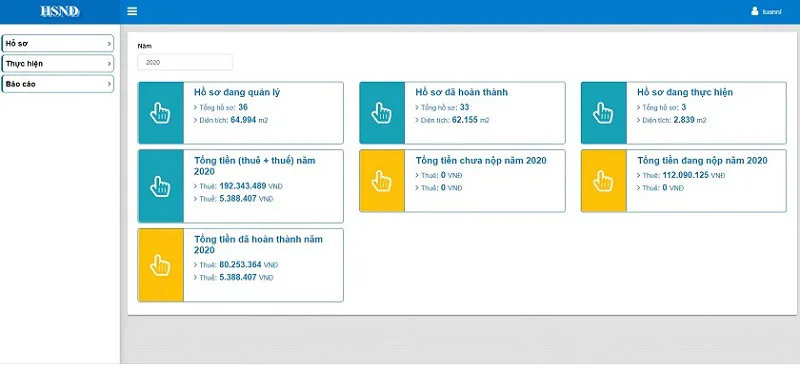Click yellow hand icon on Tổng tiền chưa nộp
800x368 pixels.
pos(382,181)
